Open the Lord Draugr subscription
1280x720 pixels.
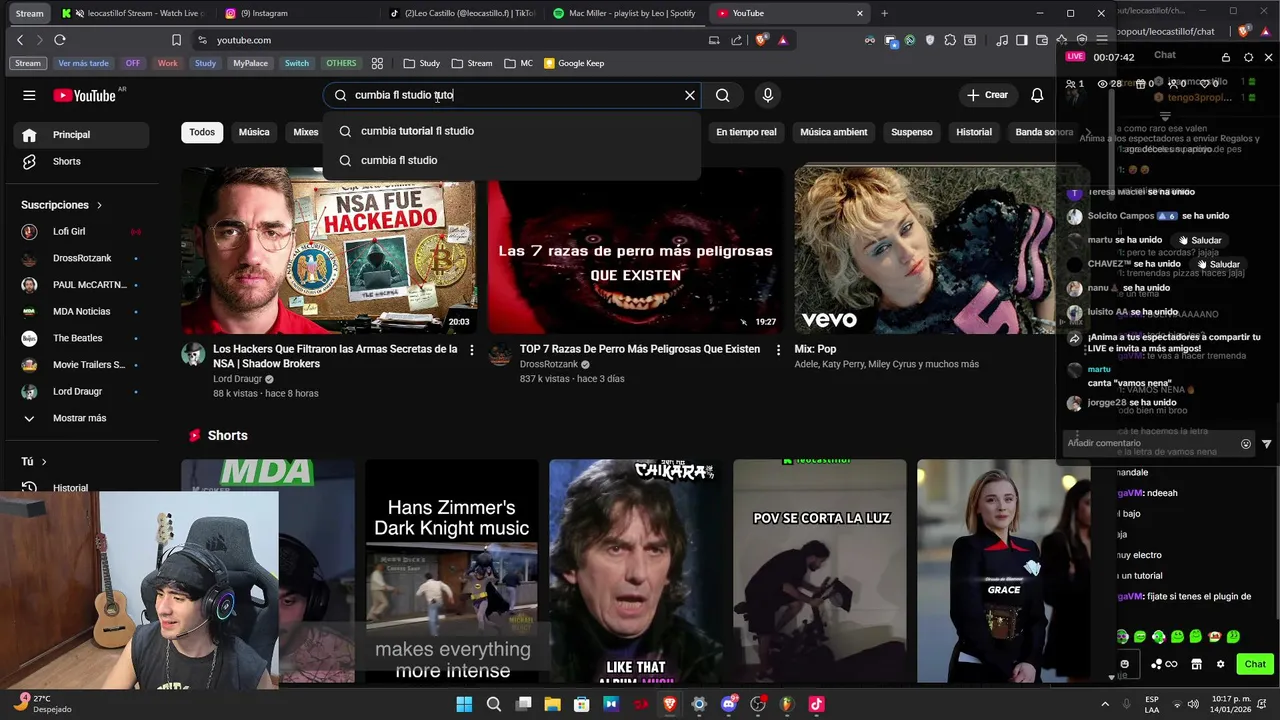tap(82, 391)
